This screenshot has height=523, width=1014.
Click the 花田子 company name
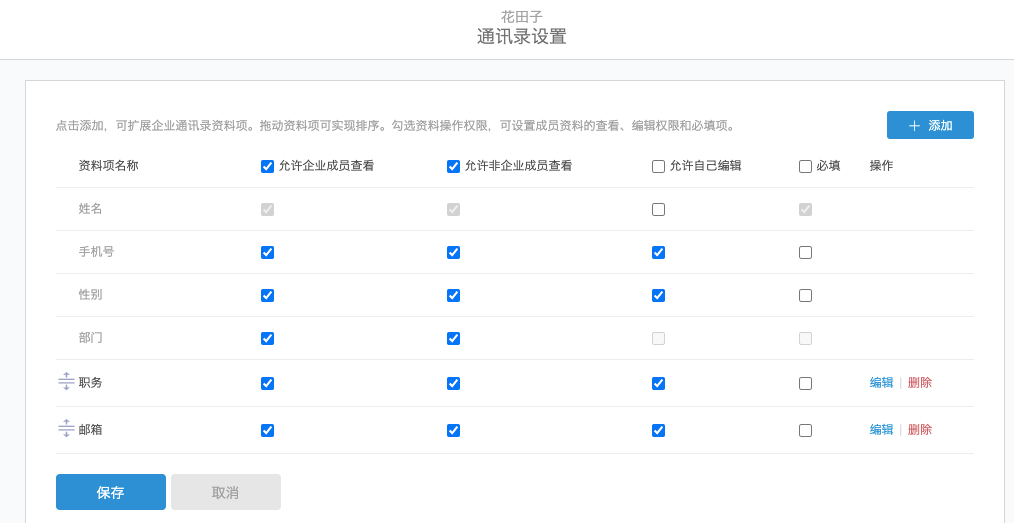pyautogui.click(x=522, y=16)
